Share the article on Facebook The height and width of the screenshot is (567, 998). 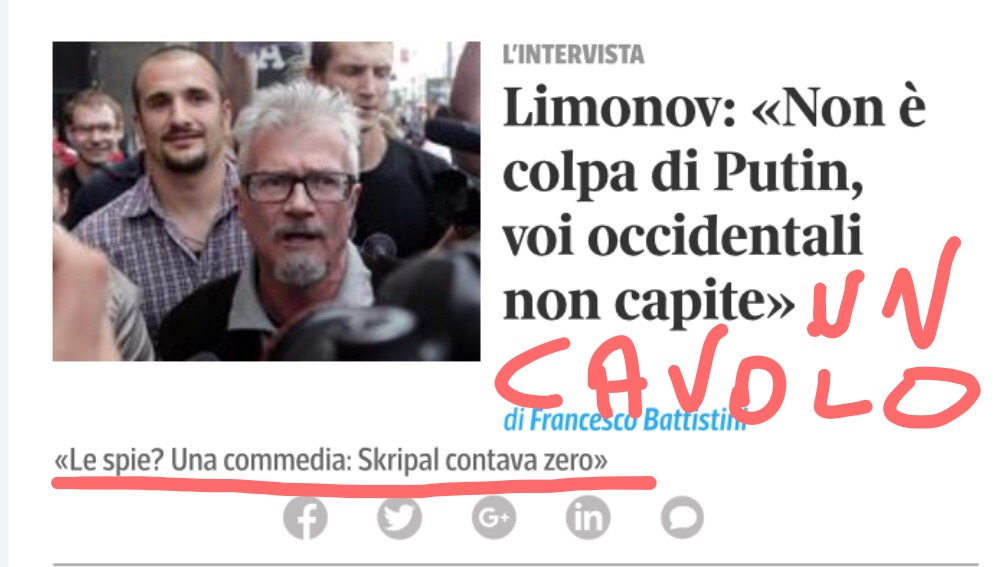pyautogui.click(x=306, y=517)
